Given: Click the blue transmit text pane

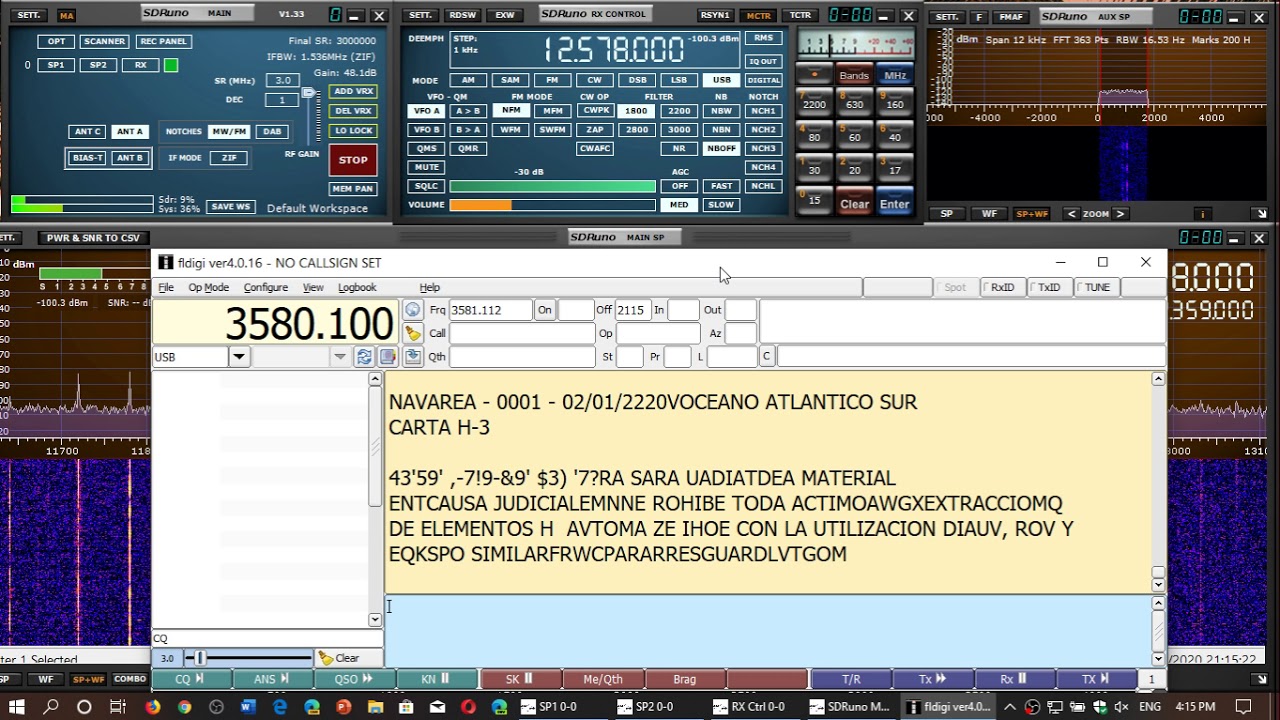Looking at the screenshot, I should tap(769, 630).
